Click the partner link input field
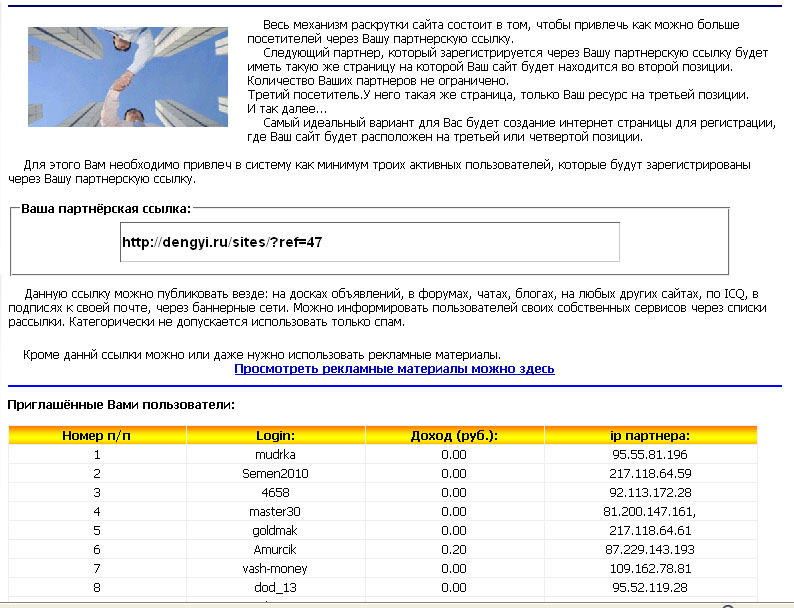Viewport: 794px width, 608px height. pos(370,242)
